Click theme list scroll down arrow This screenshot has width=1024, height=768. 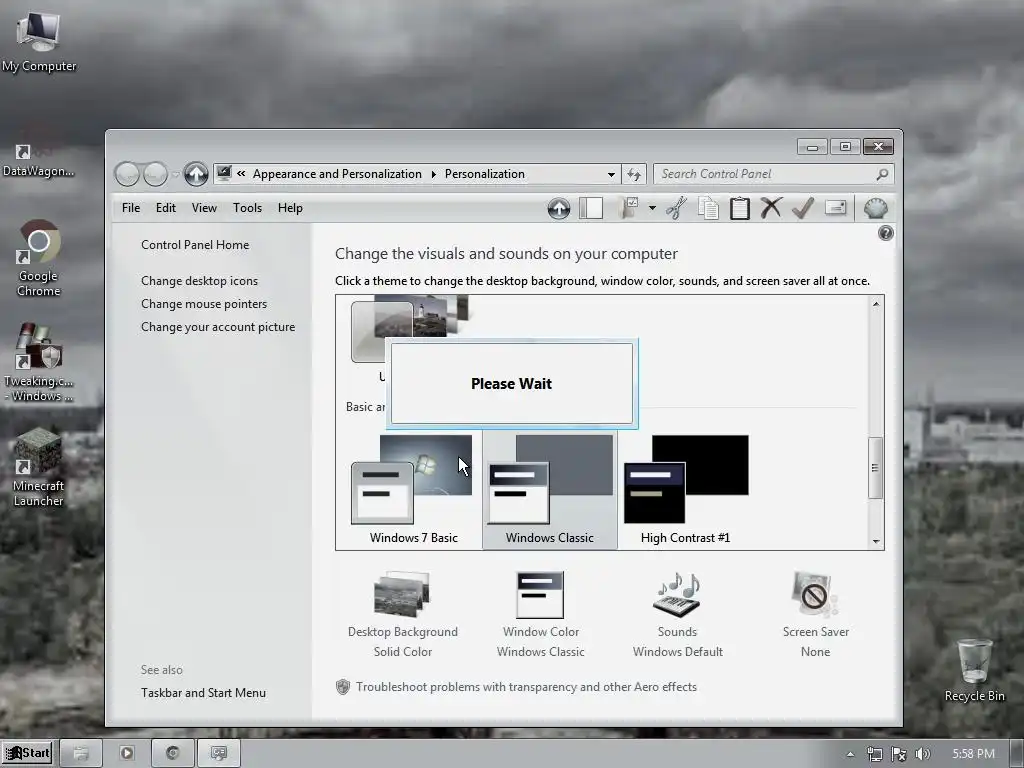[x=876, y=541]
